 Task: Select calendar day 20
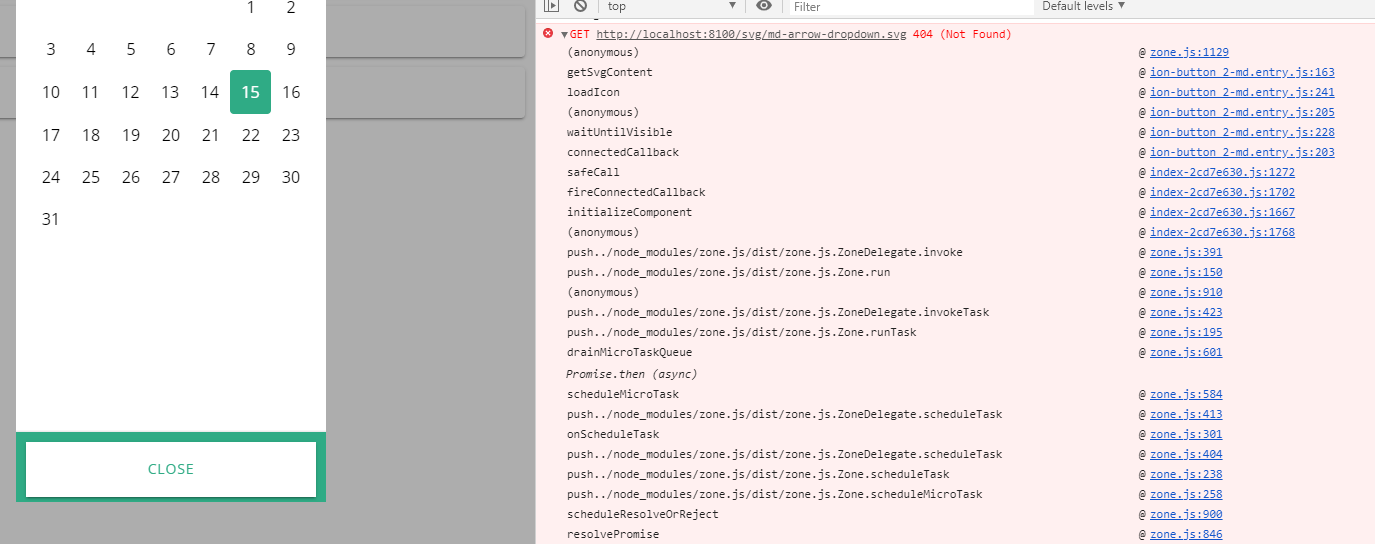171,135
